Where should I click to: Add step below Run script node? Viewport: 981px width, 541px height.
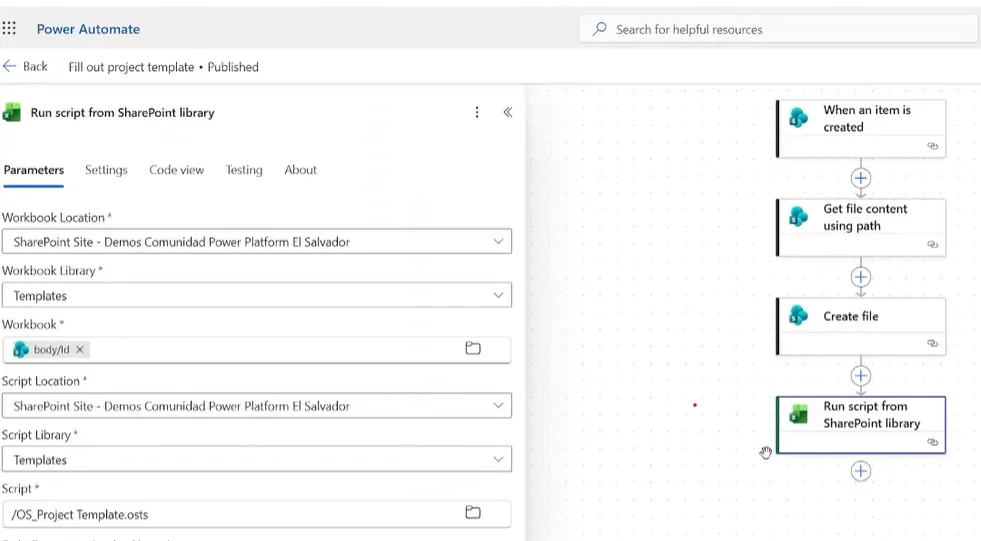tap(861, 471)
